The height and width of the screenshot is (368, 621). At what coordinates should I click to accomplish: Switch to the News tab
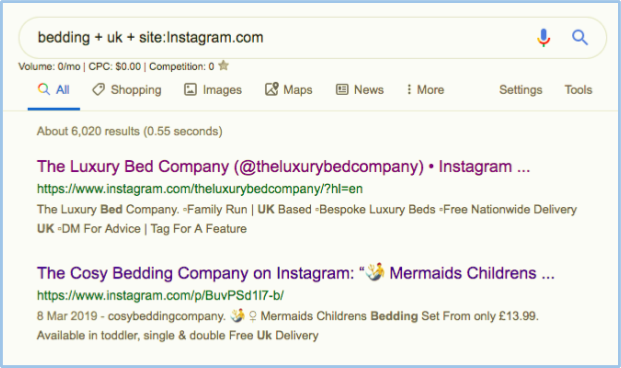360,90
